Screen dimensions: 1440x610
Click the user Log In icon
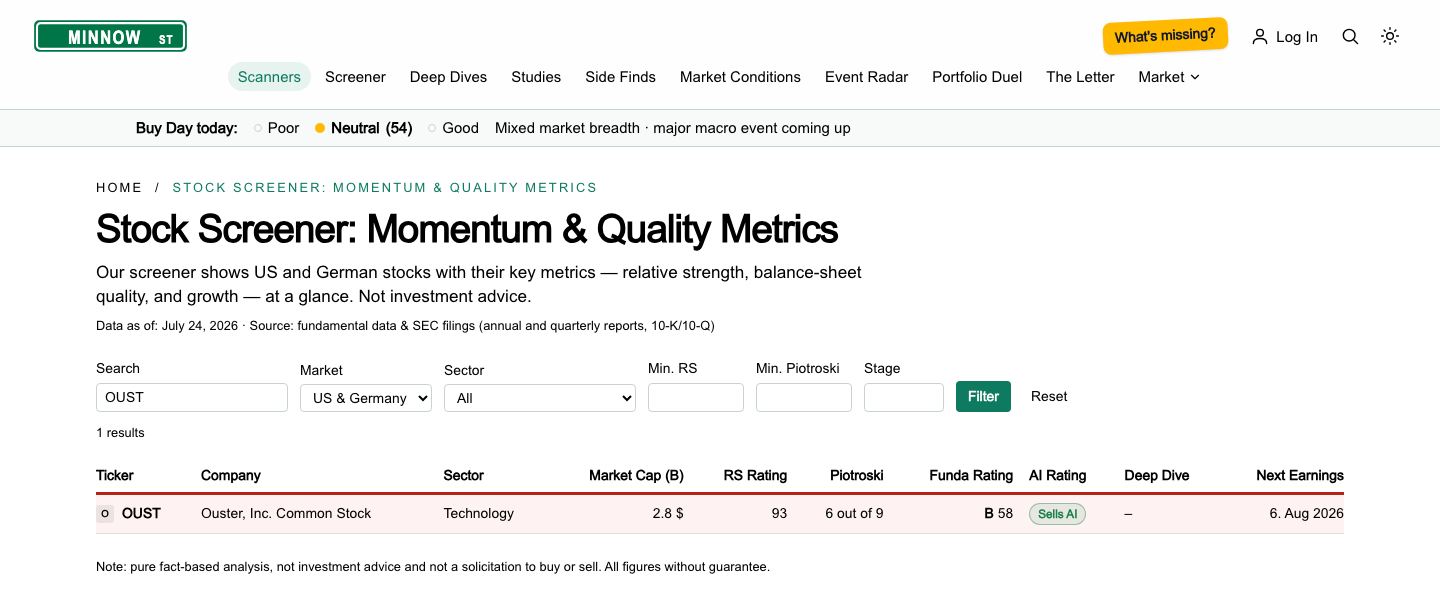pos(1260,37)
